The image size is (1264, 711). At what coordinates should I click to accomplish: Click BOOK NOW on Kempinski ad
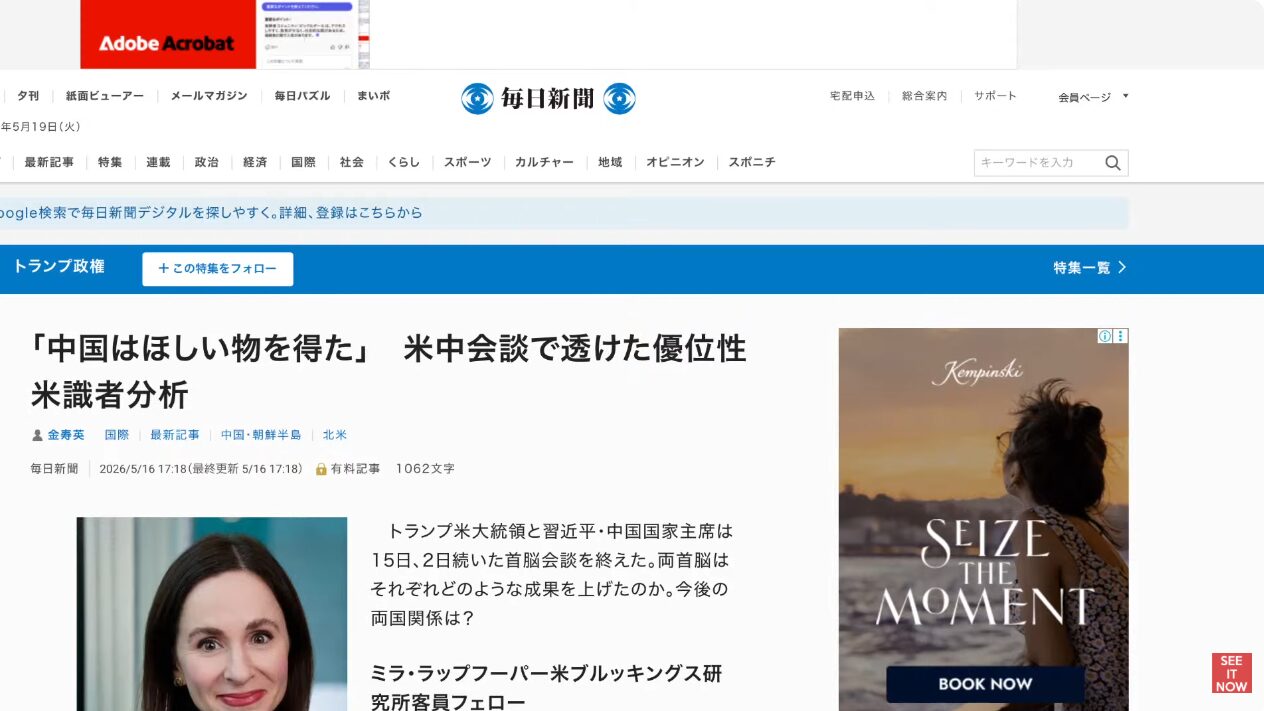pos(985,684)
